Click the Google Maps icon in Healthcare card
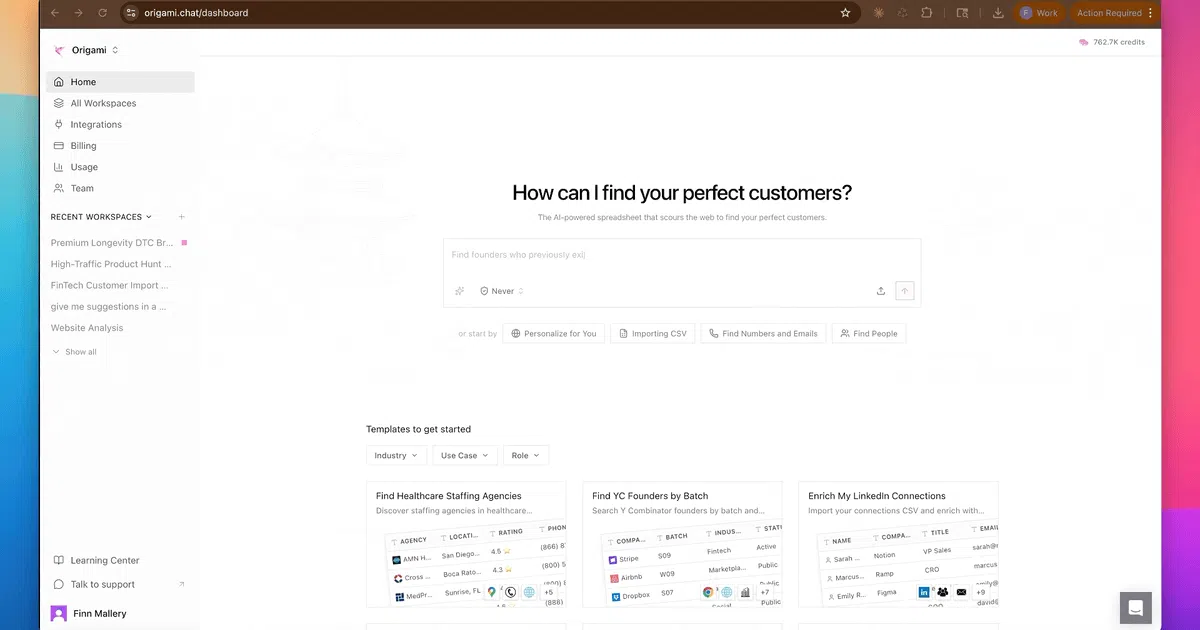The image size is (1200, 630). pyautogui.click(x=492, y=592)
